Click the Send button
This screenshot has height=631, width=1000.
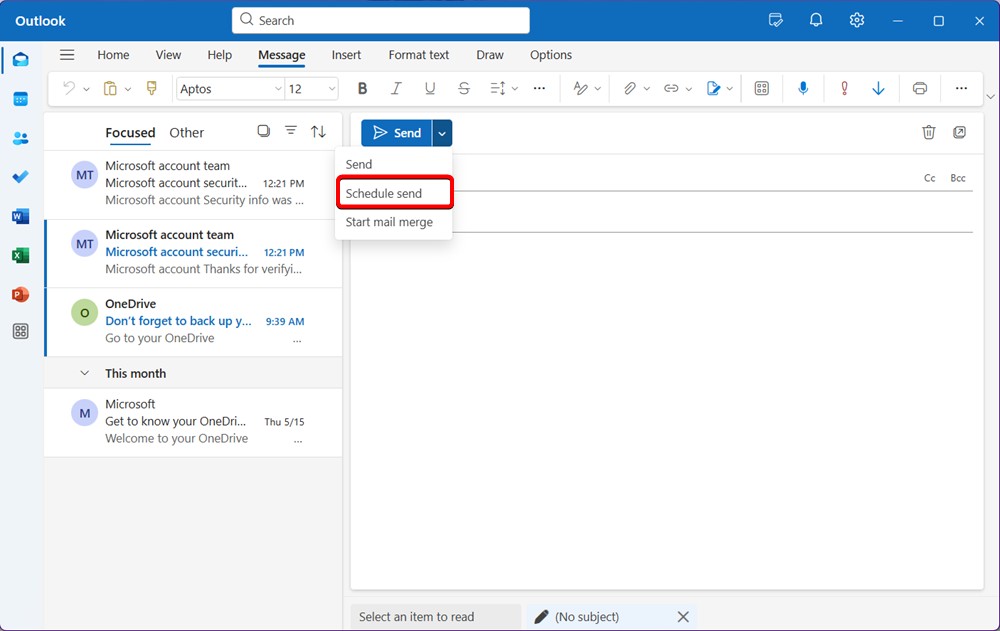397,132
